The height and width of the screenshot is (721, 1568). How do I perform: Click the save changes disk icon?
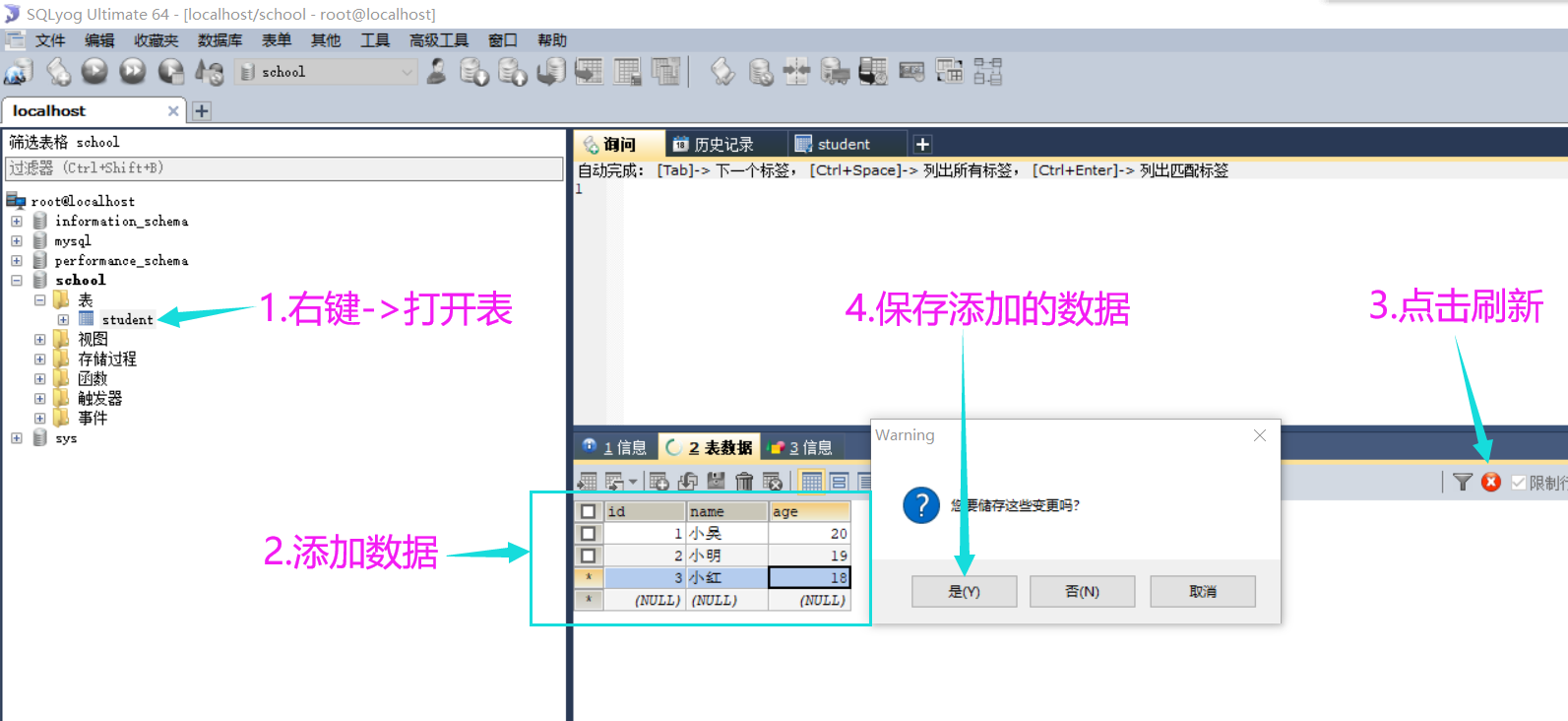[x=717, y=482]
